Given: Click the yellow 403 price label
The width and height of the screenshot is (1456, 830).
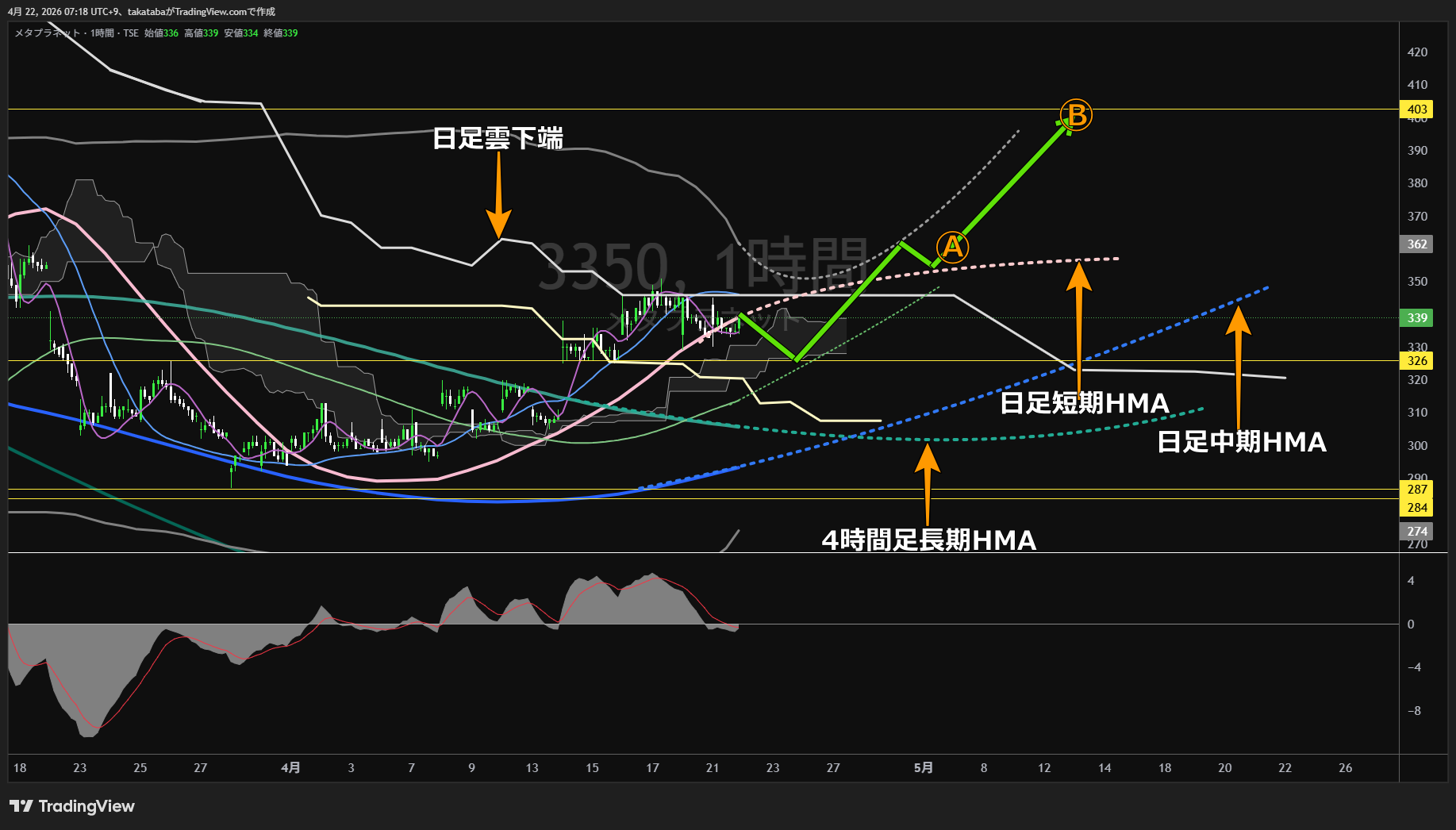Looking at the screenshot, I should [1417, 110].
